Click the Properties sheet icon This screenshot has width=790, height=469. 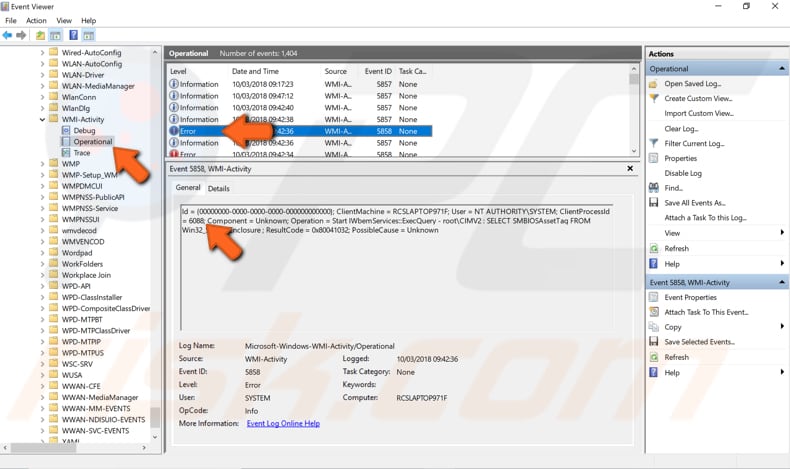point(653,158)
